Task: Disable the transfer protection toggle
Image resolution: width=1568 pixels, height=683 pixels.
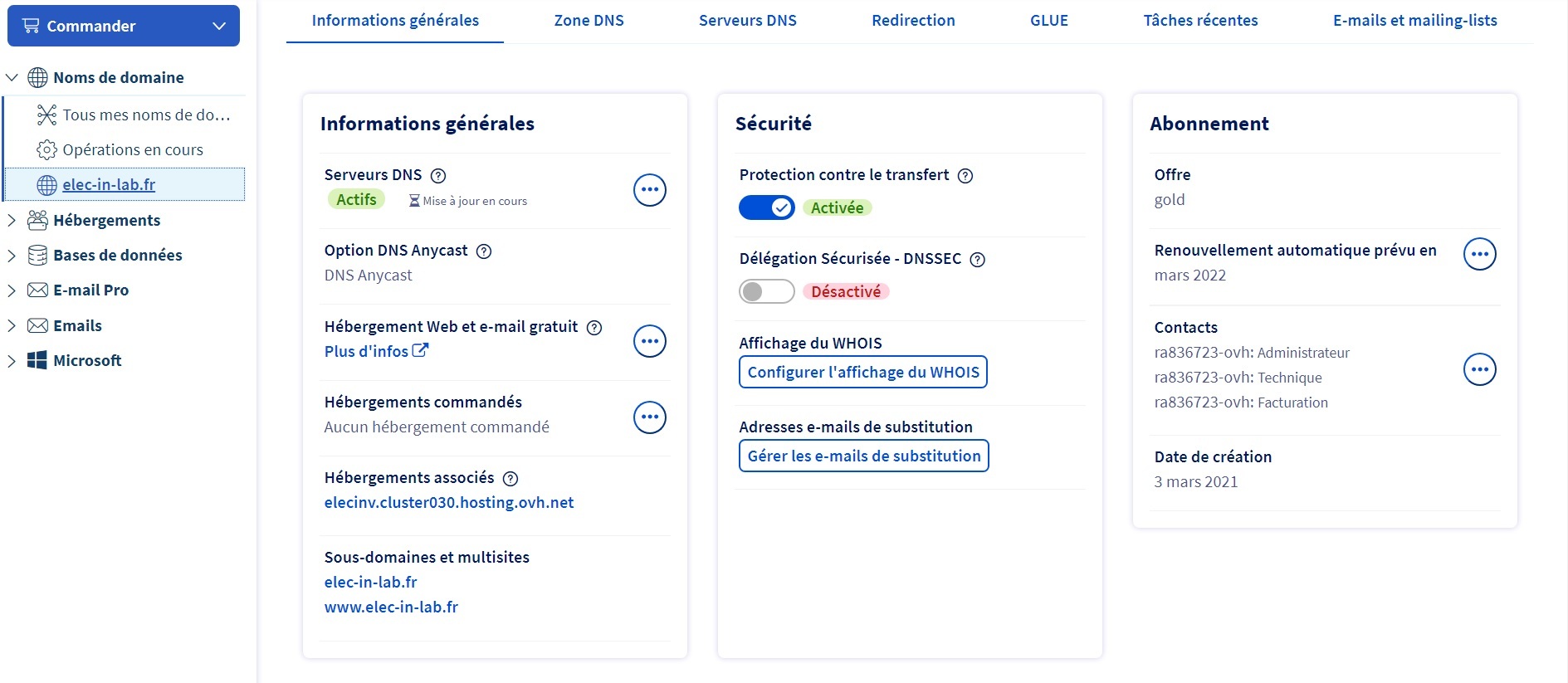Action: [x=766, y=207]
